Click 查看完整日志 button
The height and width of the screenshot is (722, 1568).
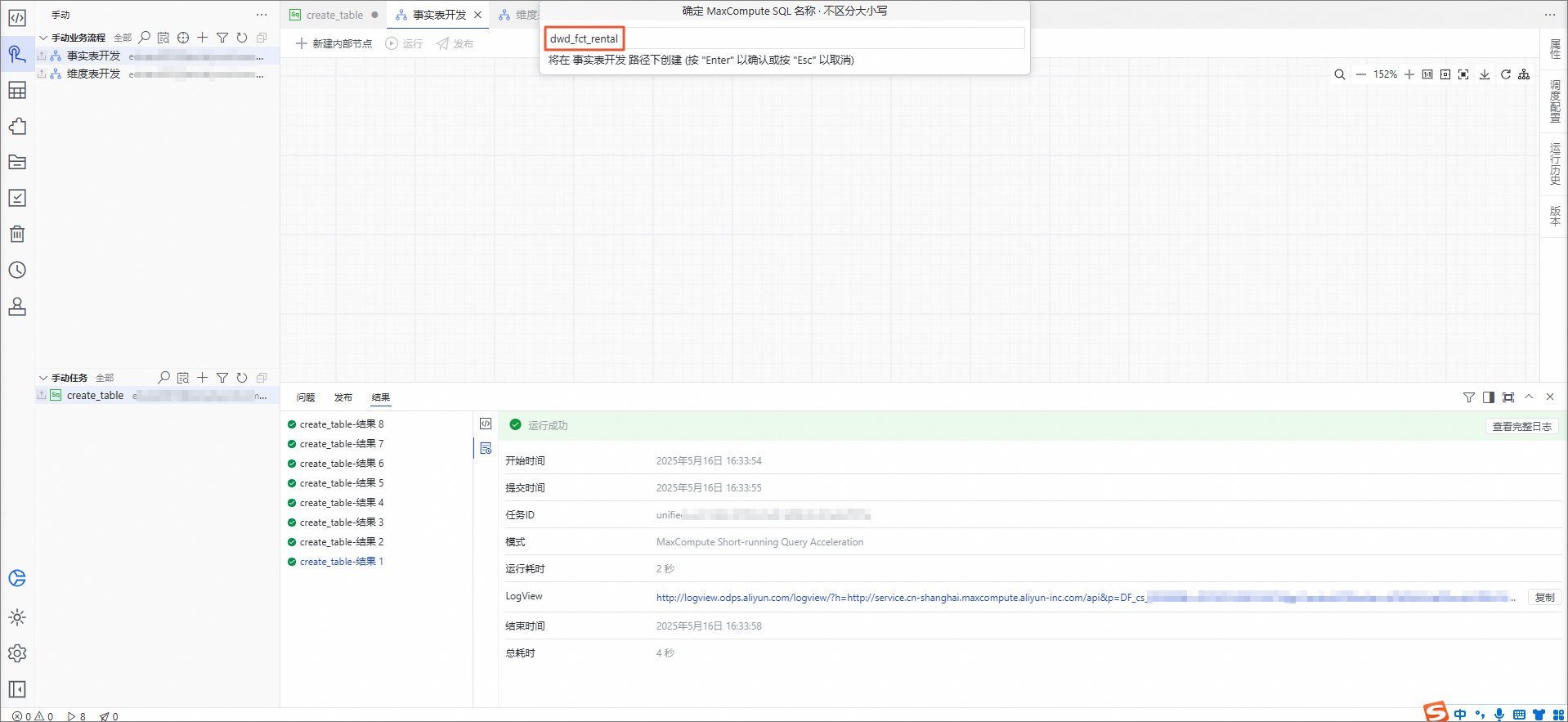point(1521,426)
